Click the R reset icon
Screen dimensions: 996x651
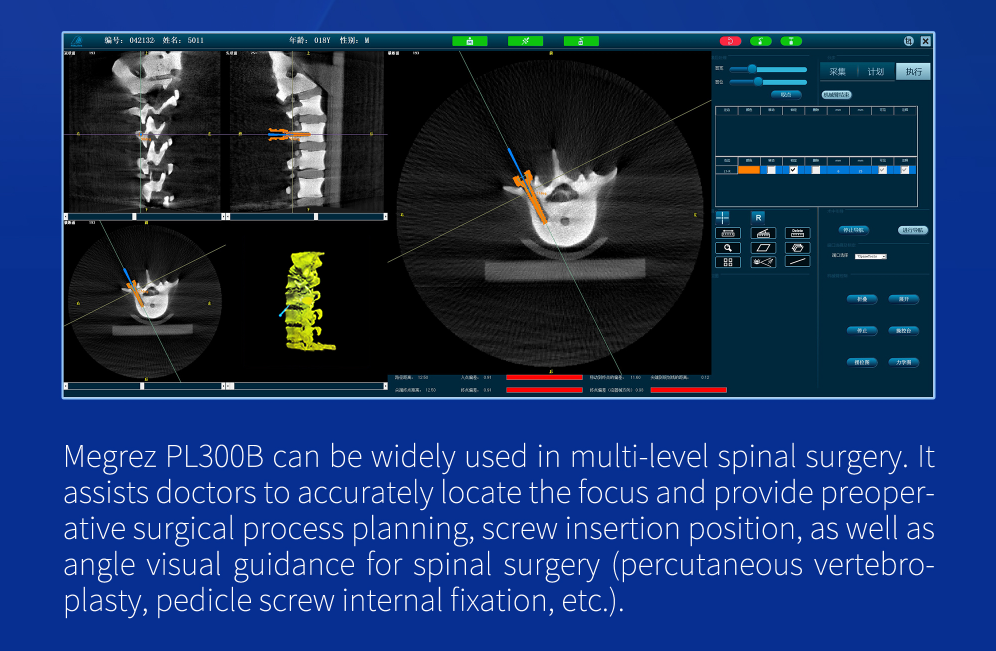758,217
